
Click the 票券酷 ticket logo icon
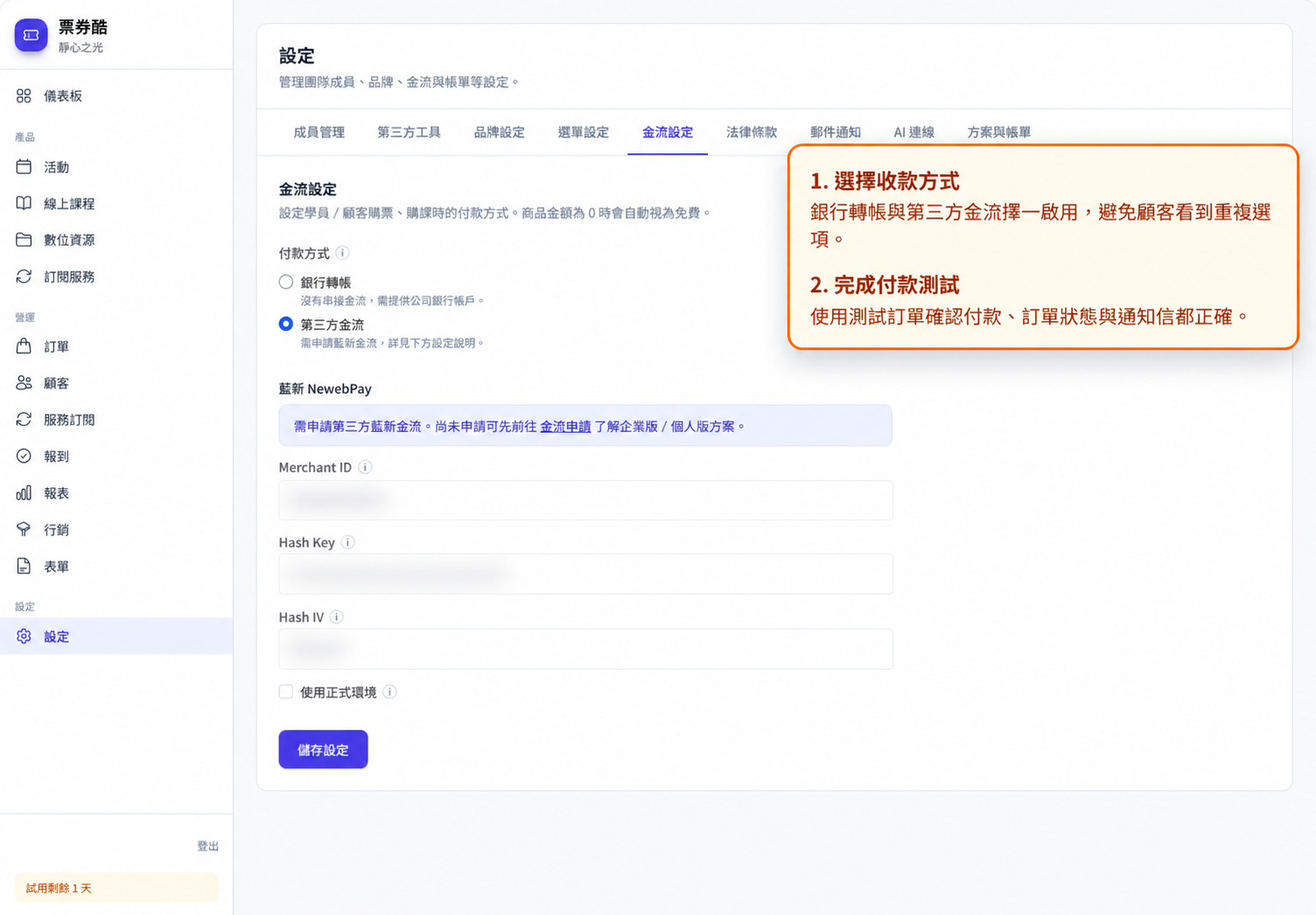pos(31,35)
